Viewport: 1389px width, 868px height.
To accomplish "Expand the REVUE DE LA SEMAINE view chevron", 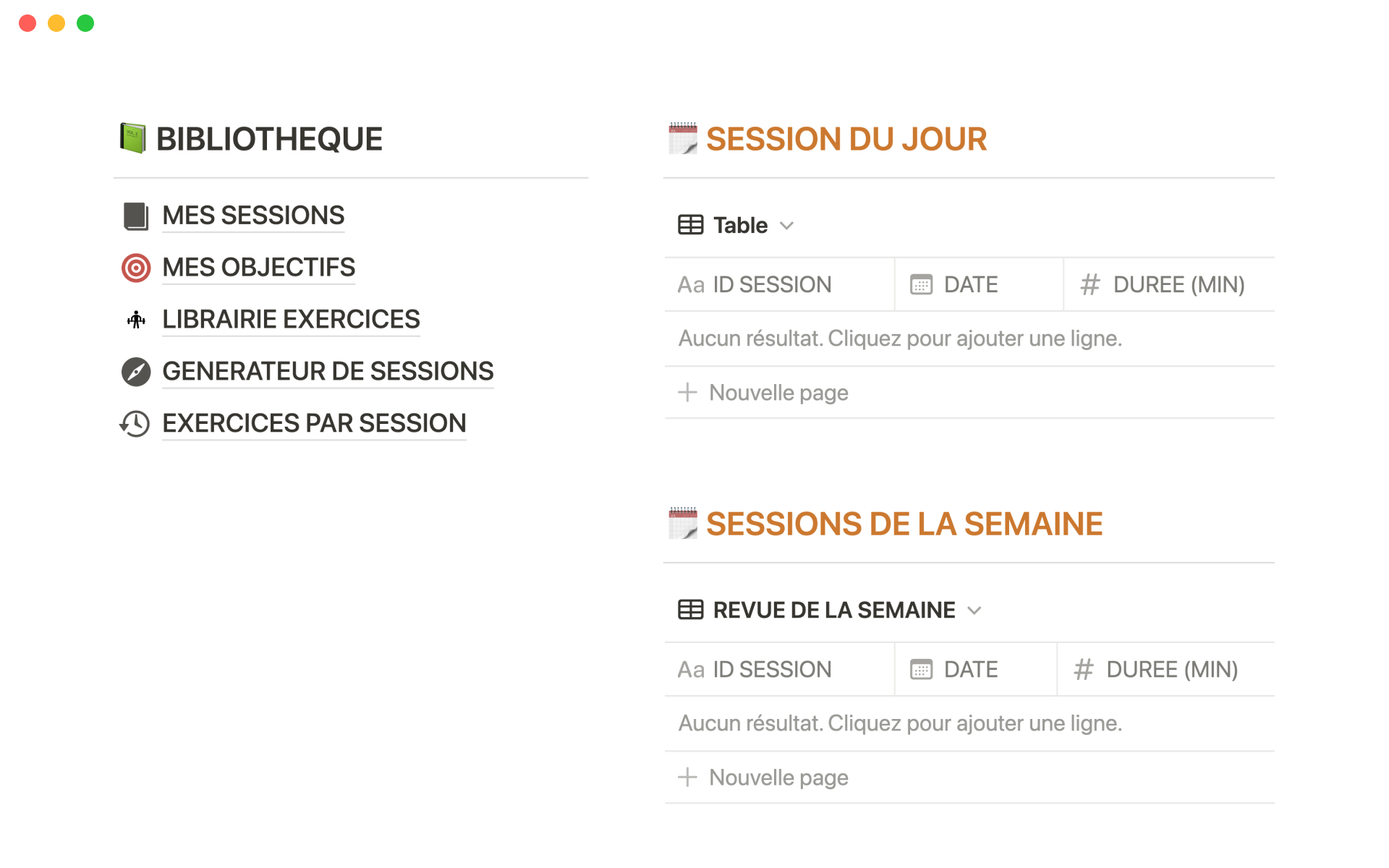I will click(974, 610).
